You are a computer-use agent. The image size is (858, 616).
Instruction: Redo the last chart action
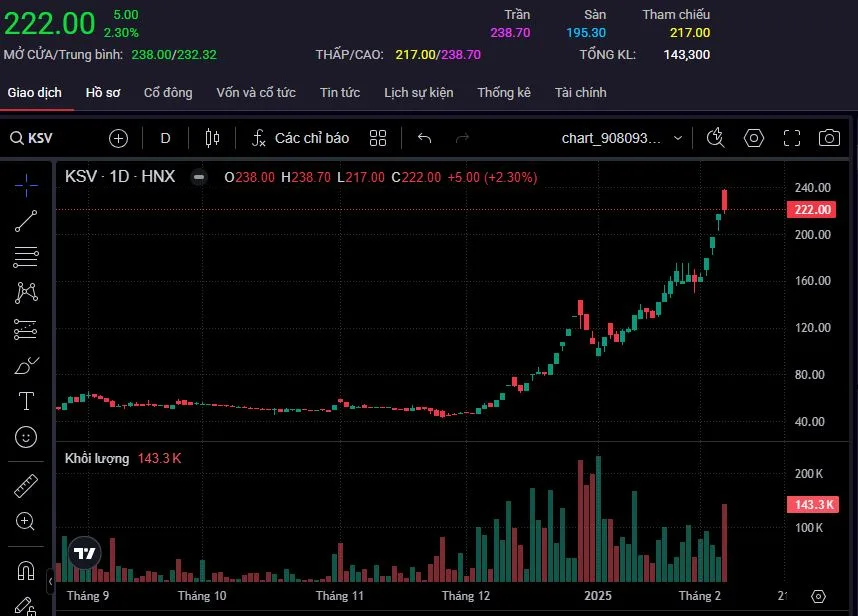click(462, 138)
